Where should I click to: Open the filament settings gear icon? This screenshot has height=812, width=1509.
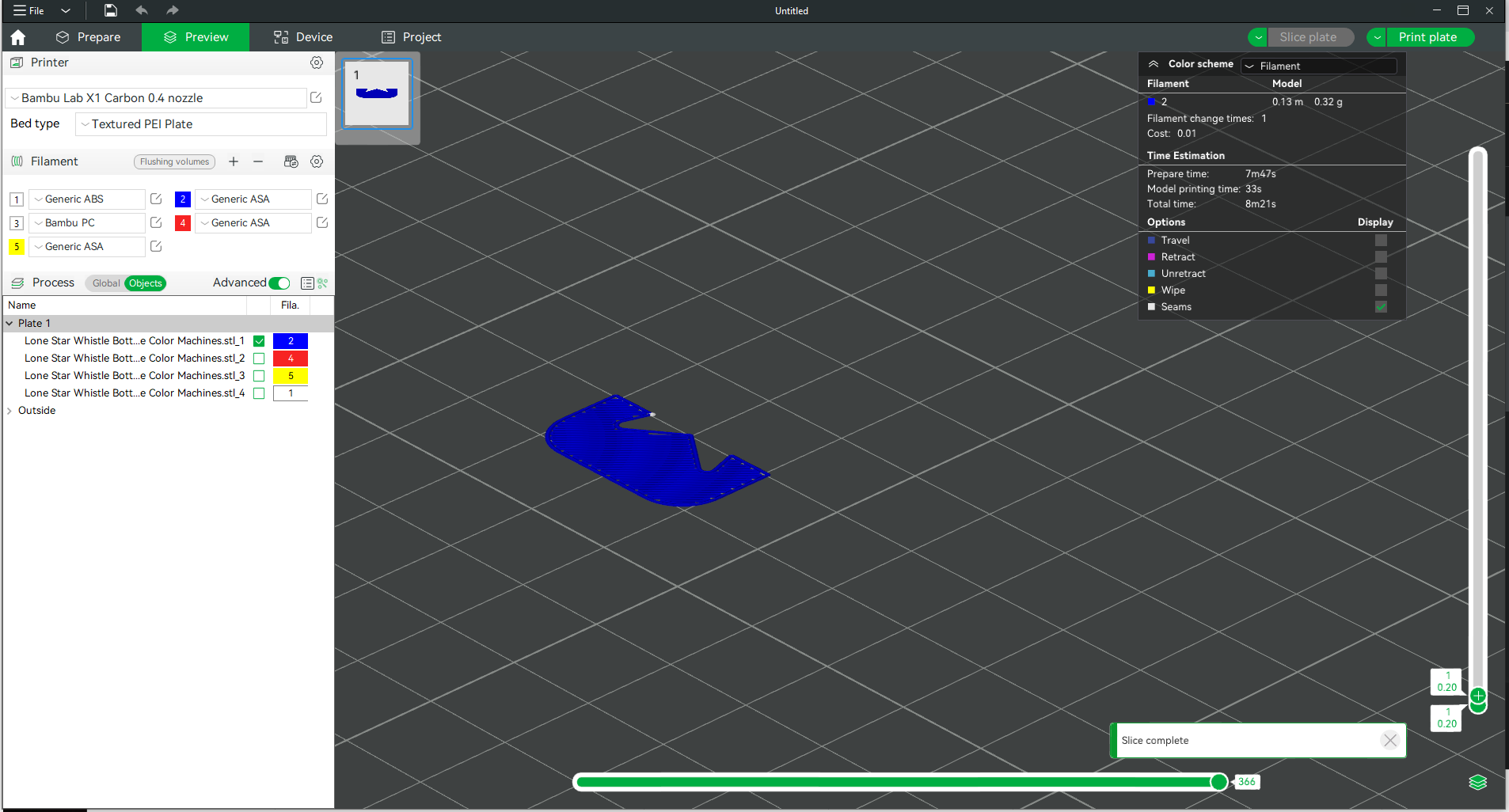pyautogui.click(x=317, y=161)
